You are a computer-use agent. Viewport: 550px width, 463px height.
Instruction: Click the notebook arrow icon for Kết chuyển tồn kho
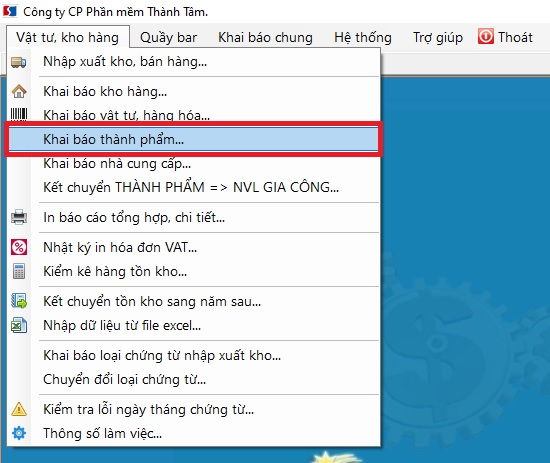[x=19, y=301]
